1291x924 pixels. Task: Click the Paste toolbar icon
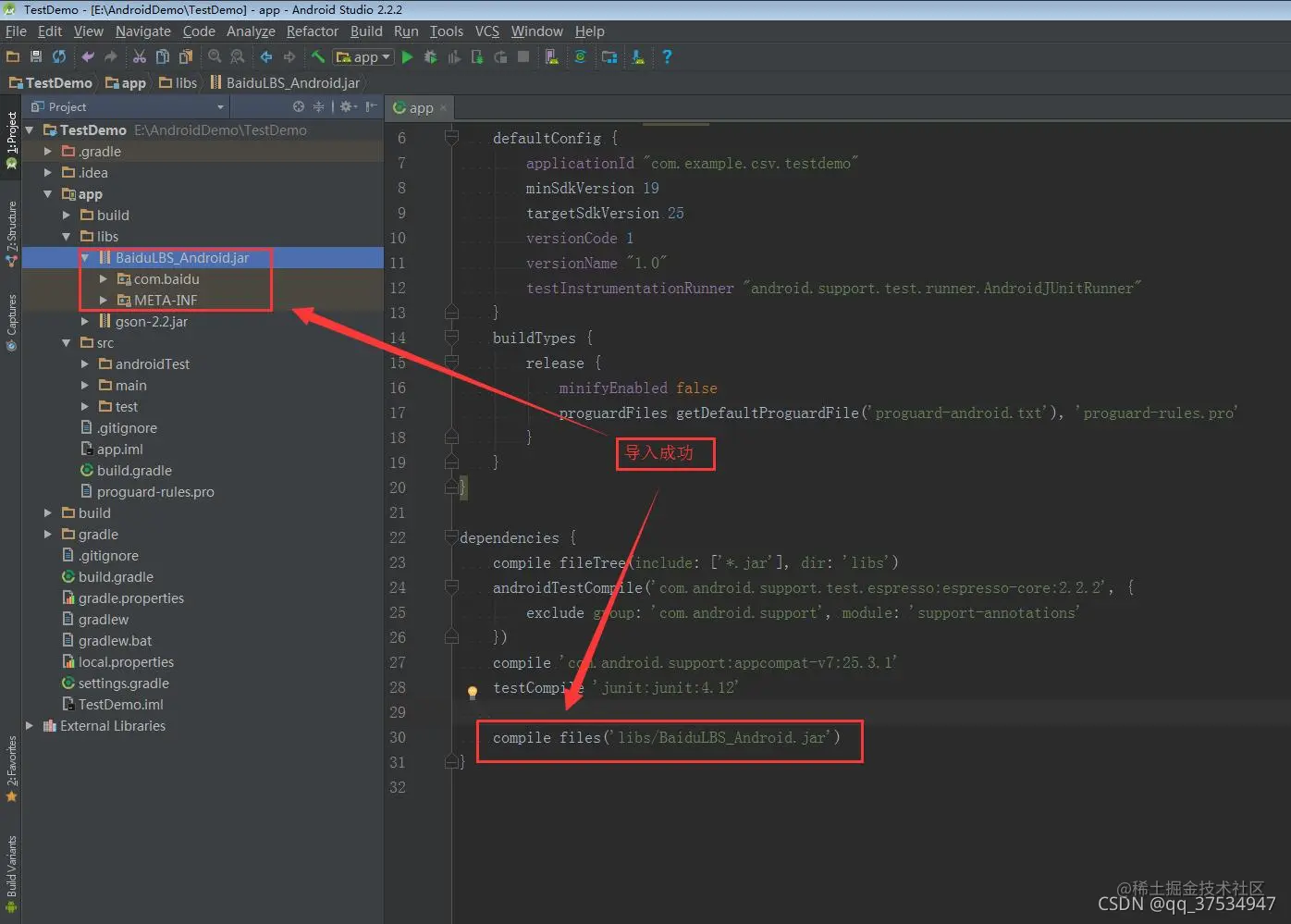(186, 56)
